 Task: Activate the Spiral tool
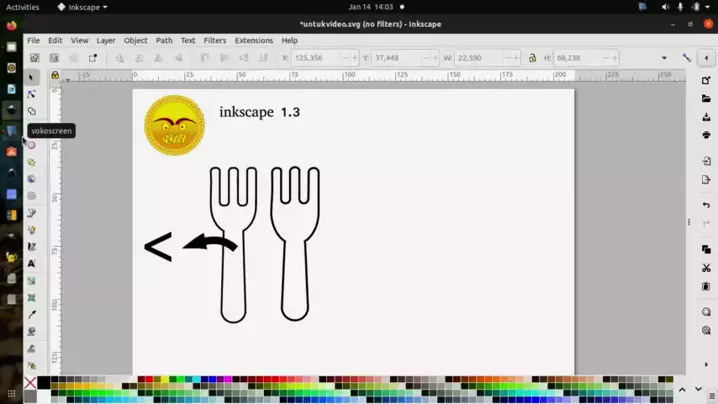(x=32, y=196)
